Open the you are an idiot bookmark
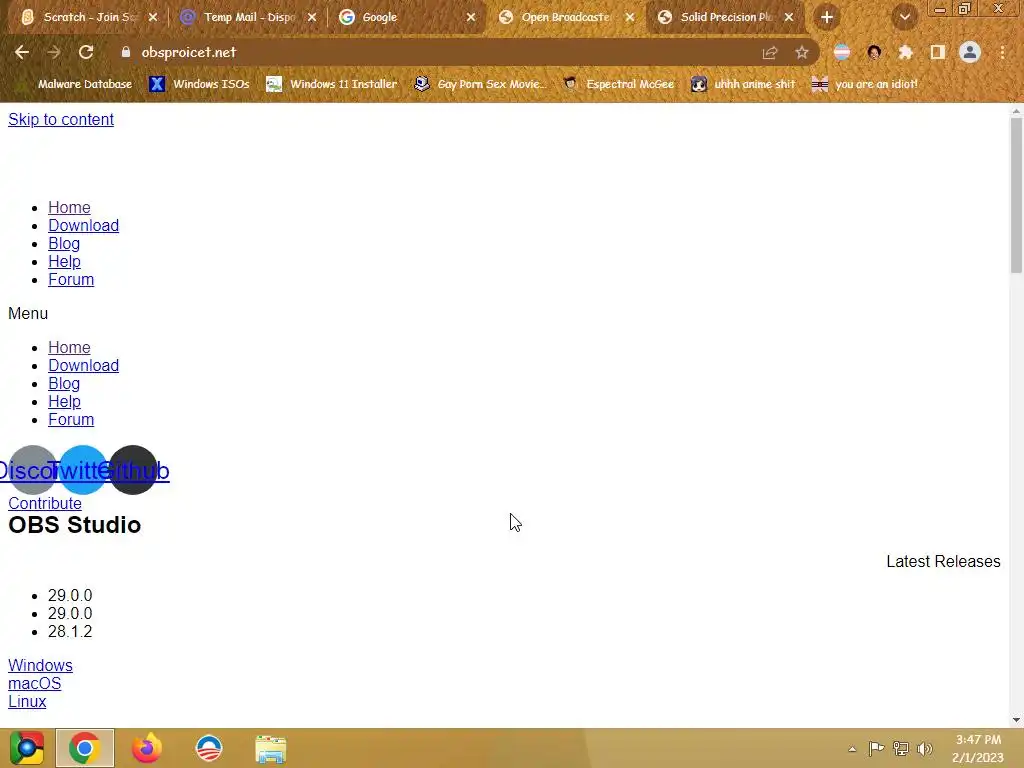 click(864, 84)
